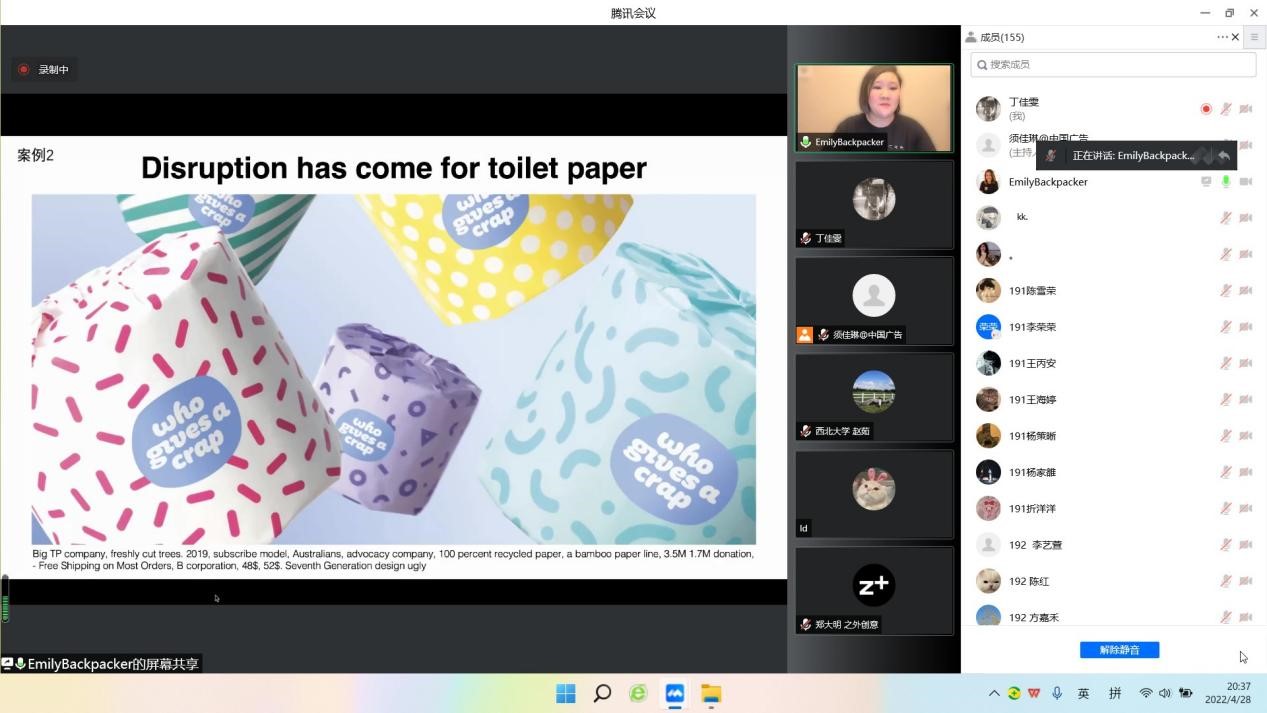Viewport: 1267px width, 713px height.
Task: Select EmilyBackpacker's video tile
Action: point(874,108)
